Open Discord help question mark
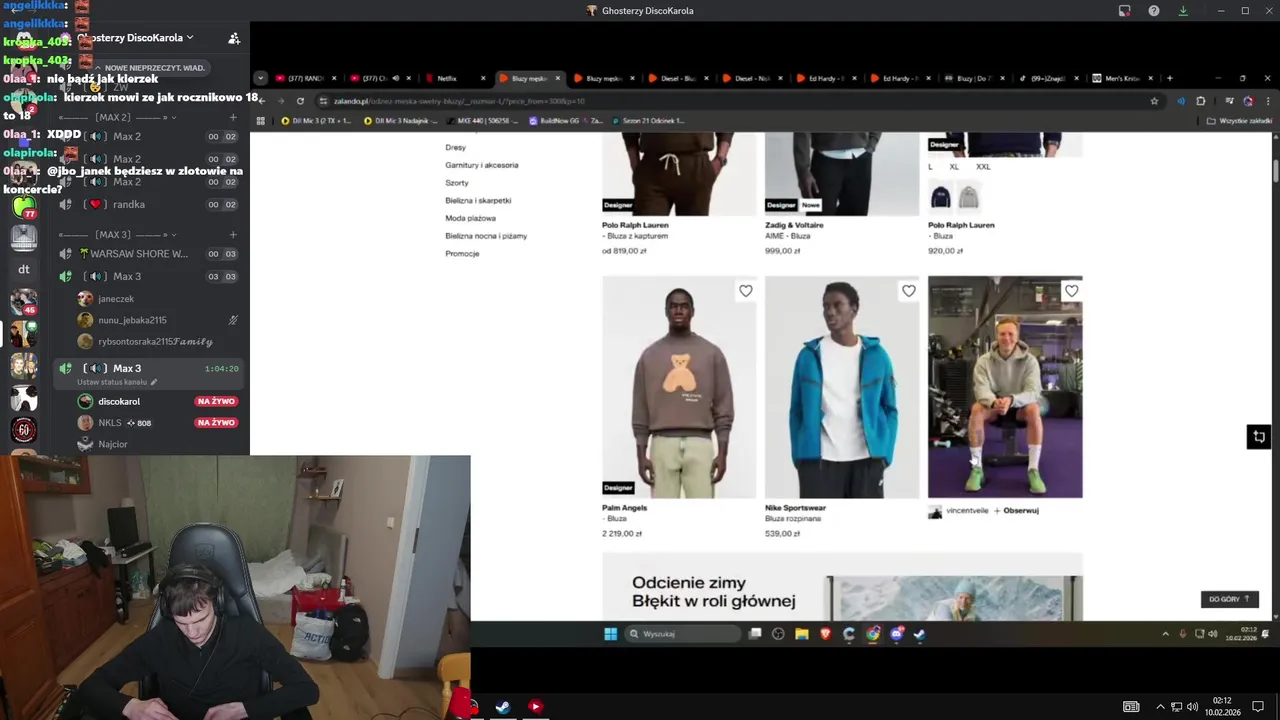1280x720 pixels. click(1154, 11)
